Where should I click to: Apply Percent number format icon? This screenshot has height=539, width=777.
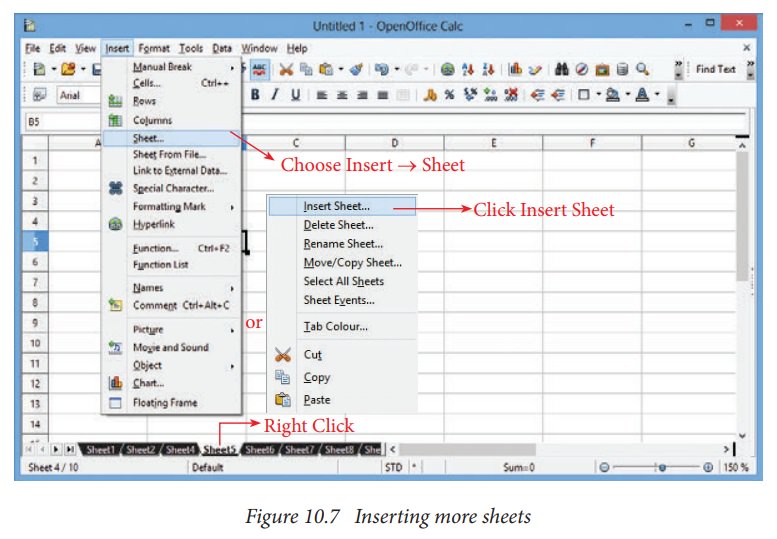click(449, 95)
